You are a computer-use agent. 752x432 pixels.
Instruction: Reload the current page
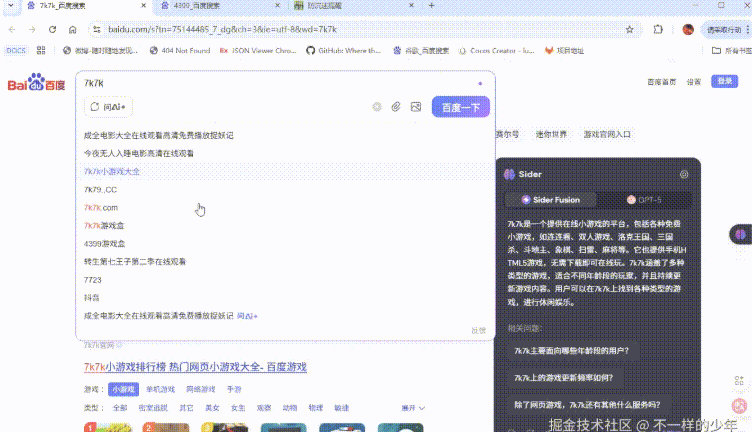tap(52, 30)
